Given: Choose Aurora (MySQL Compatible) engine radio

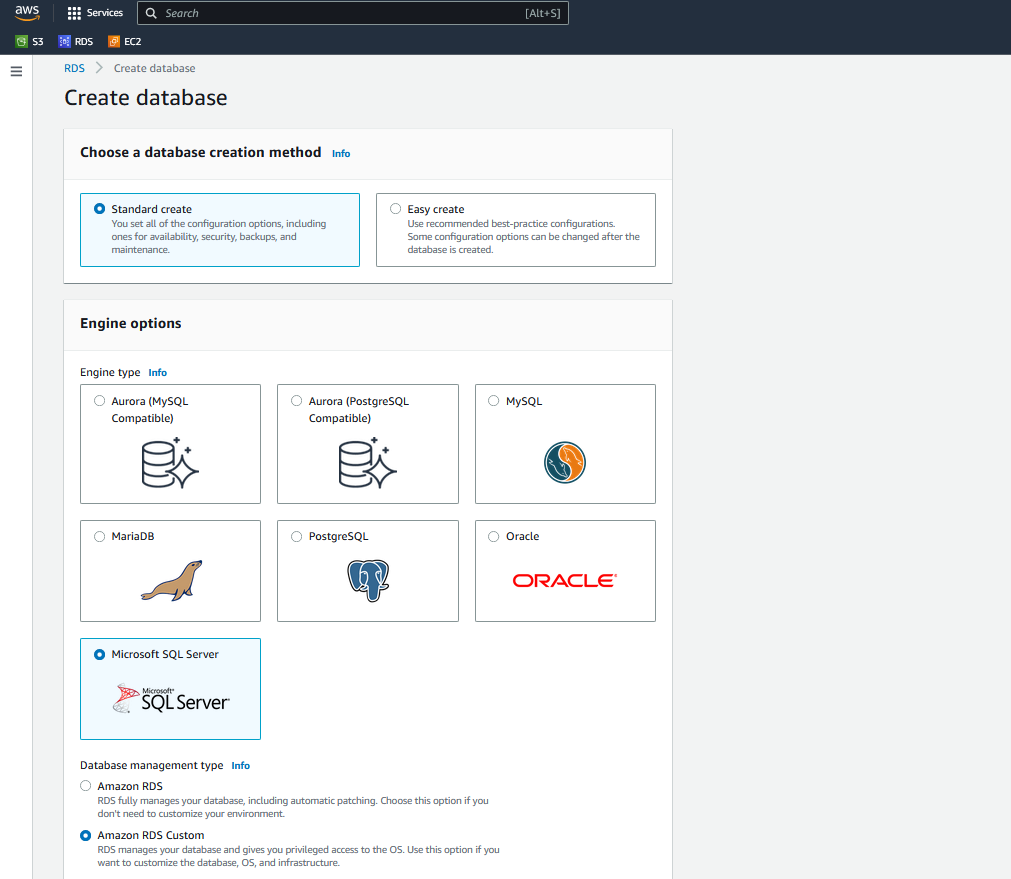Looking at the screenshot, I should point(99,400).
